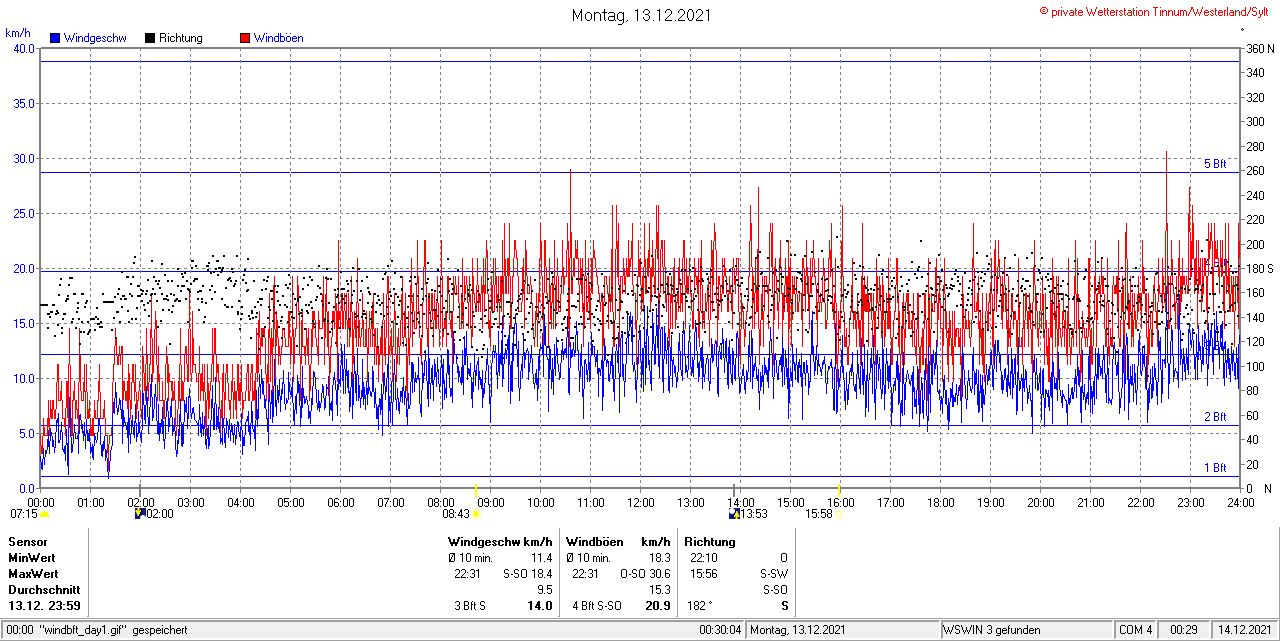
Task: Click the black Richtung legend swatch
Action: click(150, 38)
